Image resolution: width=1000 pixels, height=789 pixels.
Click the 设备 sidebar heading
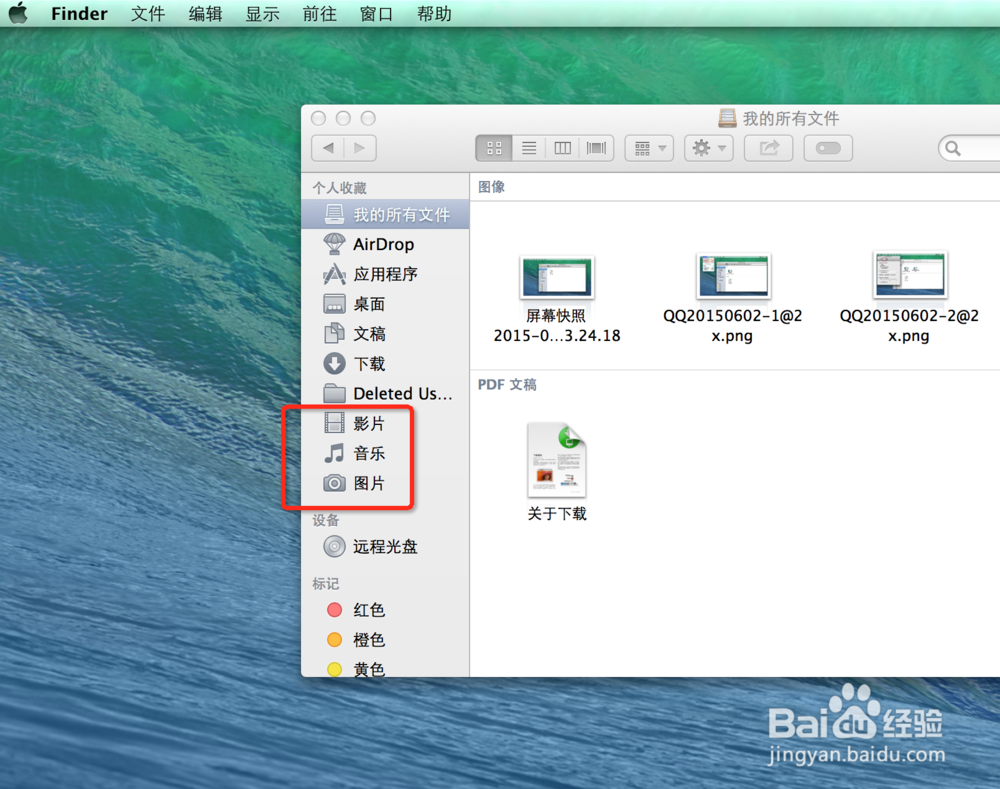pos(325,520)
